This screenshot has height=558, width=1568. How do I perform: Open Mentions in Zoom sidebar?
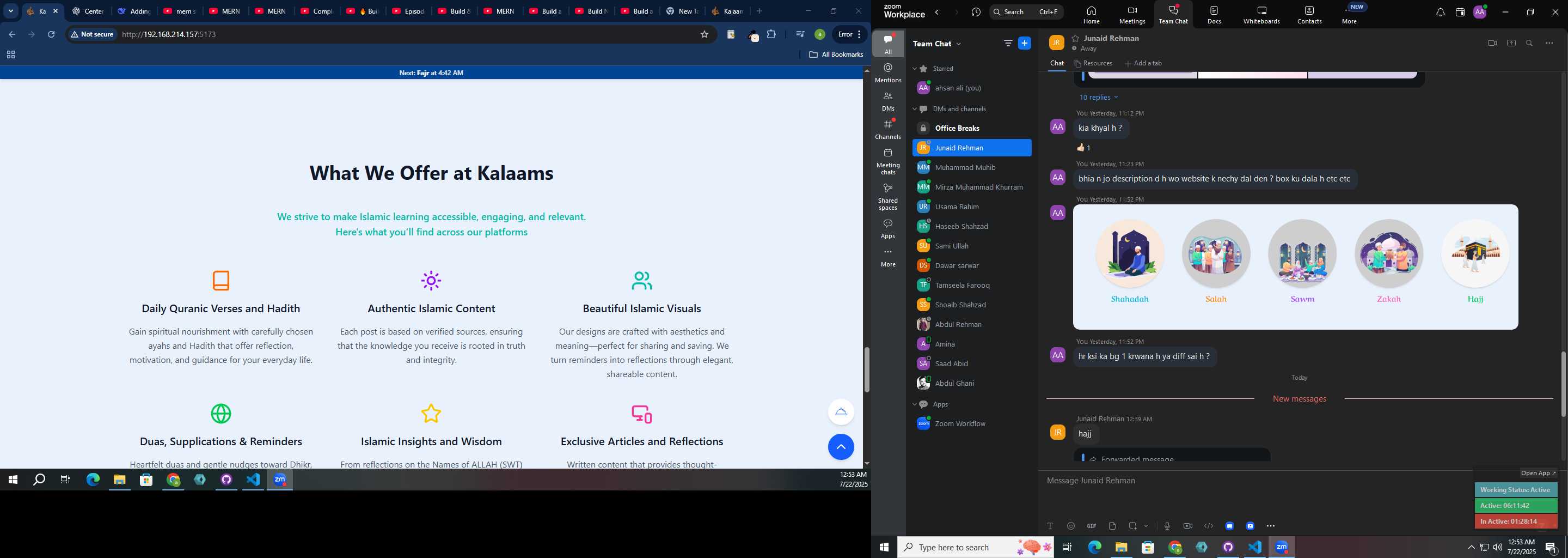pyautogui.click(x=888, y=73)
